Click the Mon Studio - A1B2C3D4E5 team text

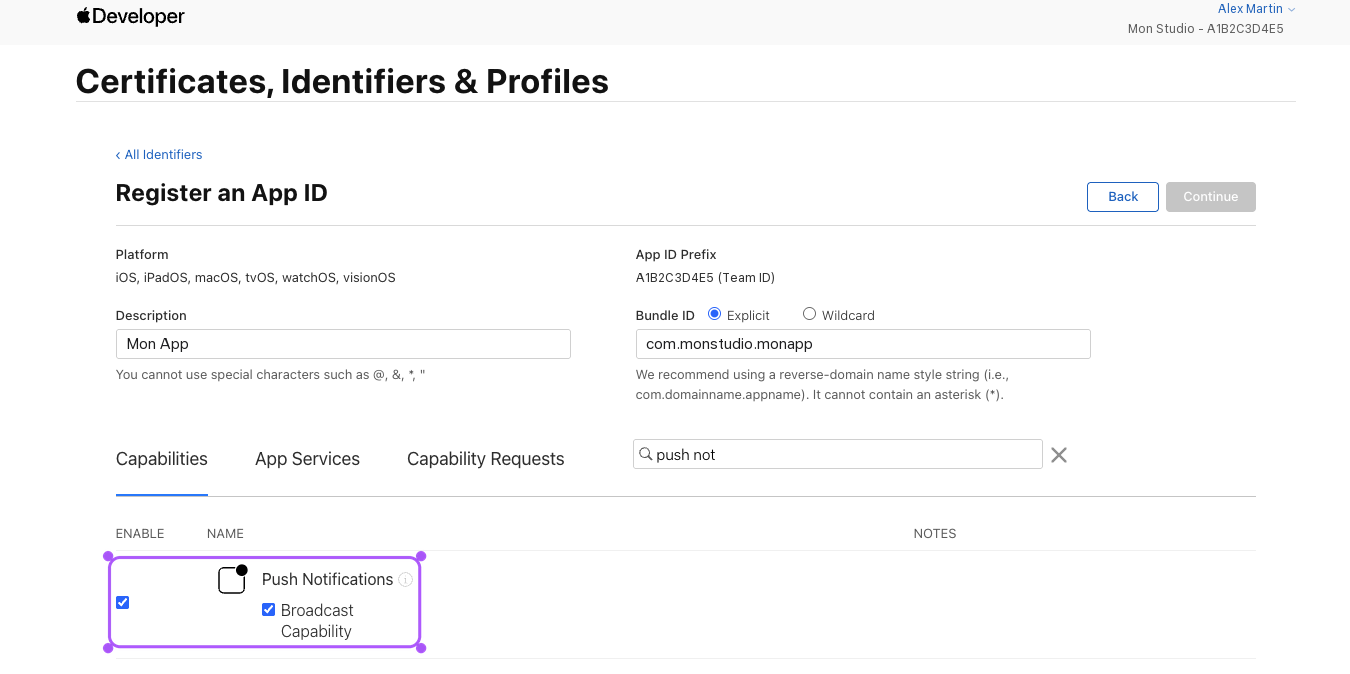pos(1205,29)
